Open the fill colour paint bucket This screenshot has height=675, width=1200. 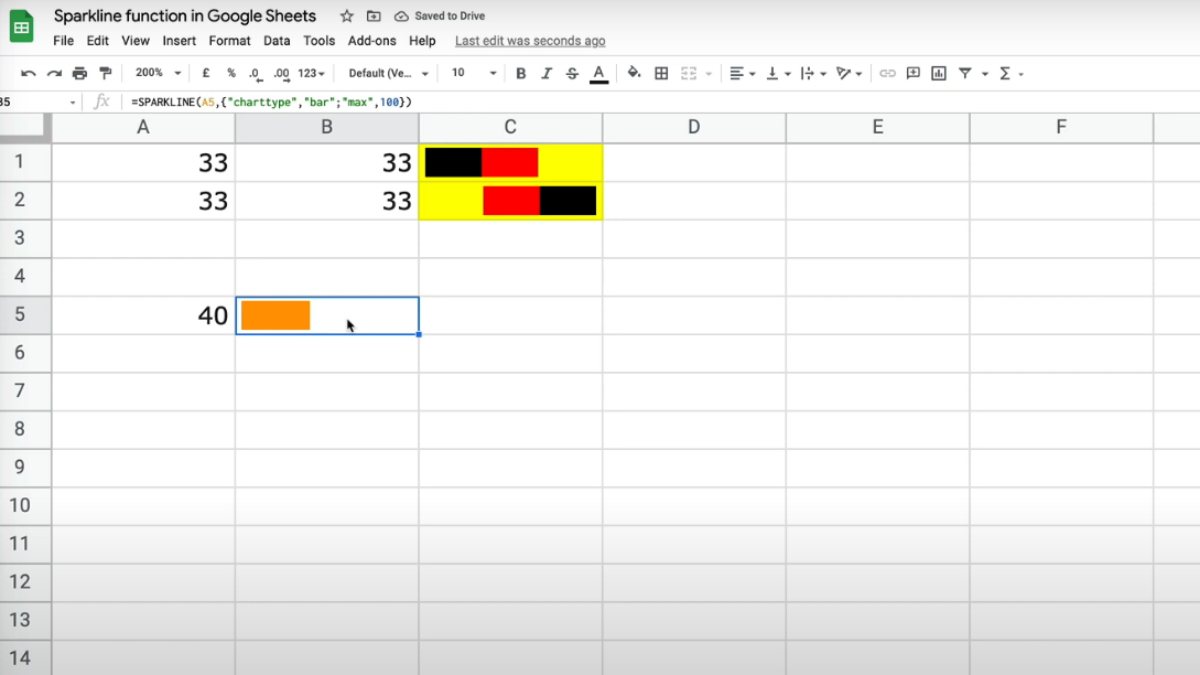634,73
